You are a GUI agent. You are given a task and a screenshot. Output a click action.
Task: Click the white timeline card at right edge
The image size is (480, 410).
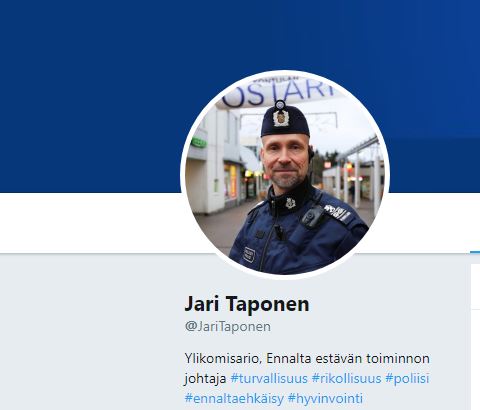tap(475, 337)
